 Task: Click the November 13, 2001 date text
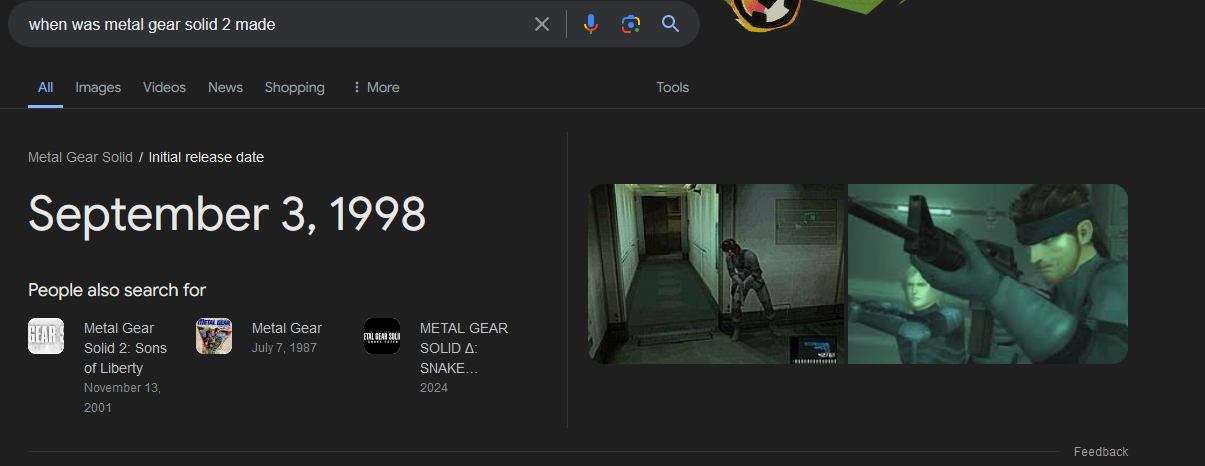[x=122, y=398]
